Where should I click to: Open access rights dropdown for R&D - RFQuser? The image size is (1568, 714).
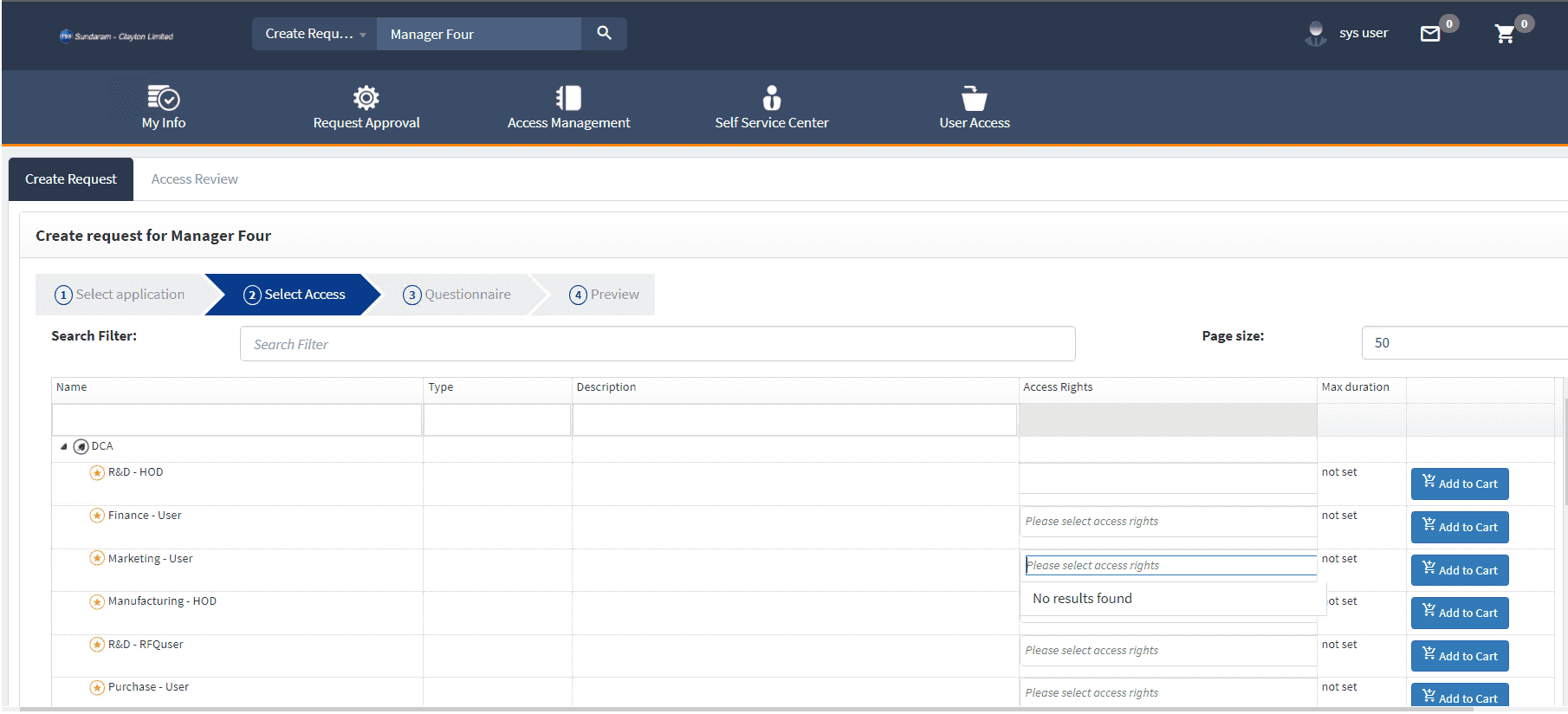1167,651
